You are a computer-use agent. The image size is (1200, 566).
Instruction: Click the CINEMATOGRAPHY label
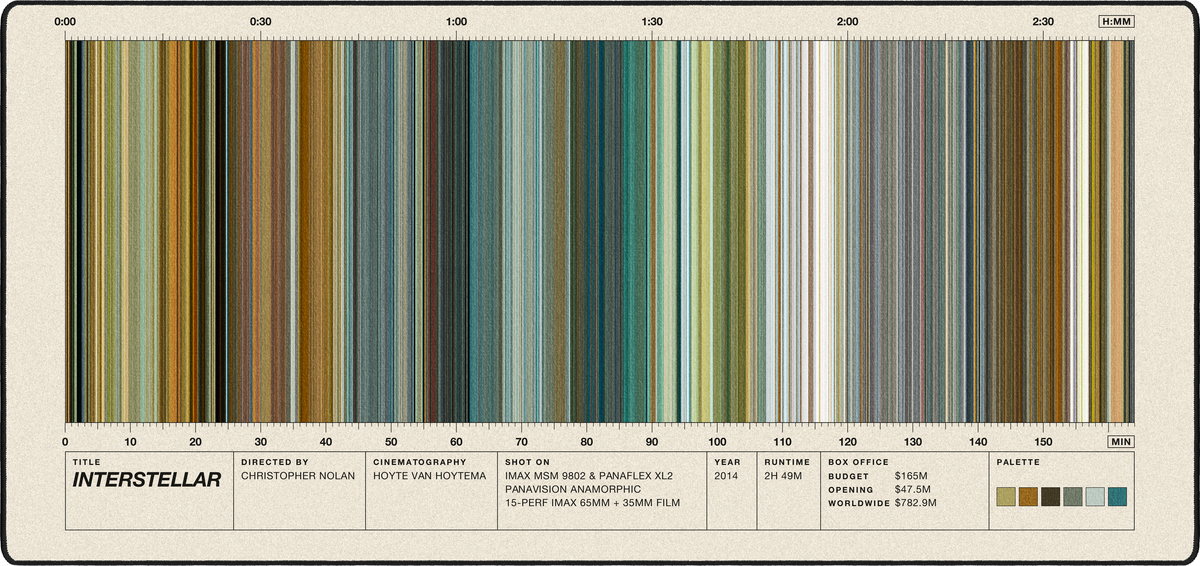(420, 462)
